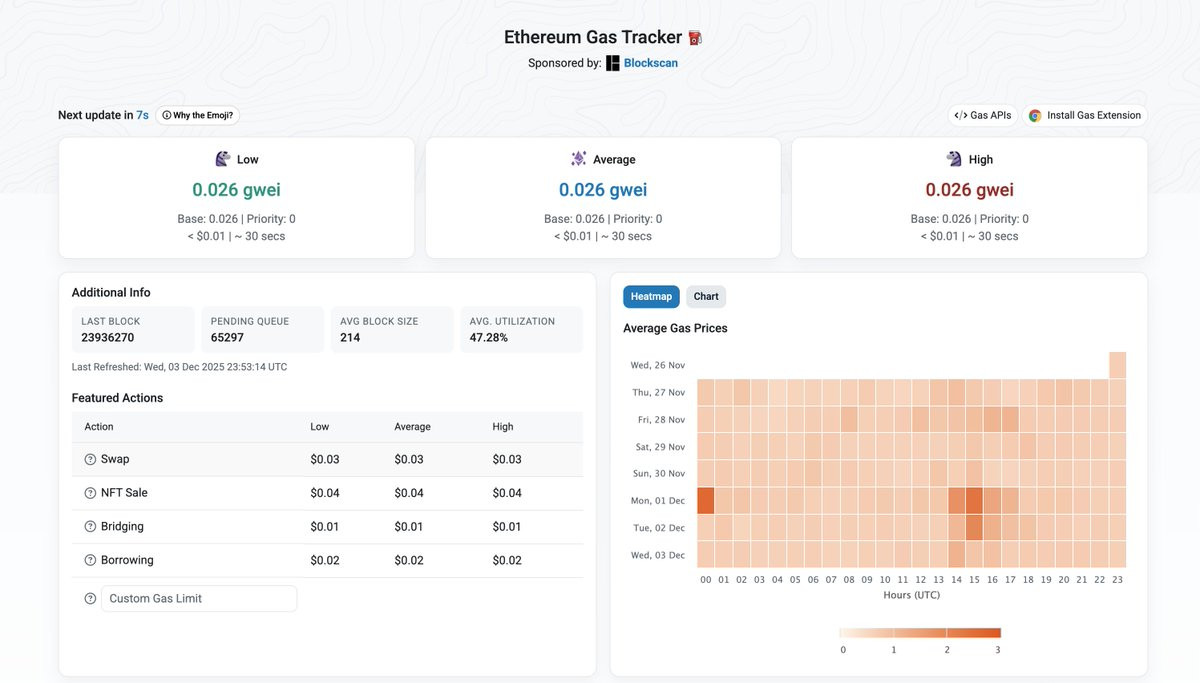The width and height of the screenshot is (1200, 683).
Task: Click the Chrome icon on Install Gas Extension
Action: coord(1035,115)
